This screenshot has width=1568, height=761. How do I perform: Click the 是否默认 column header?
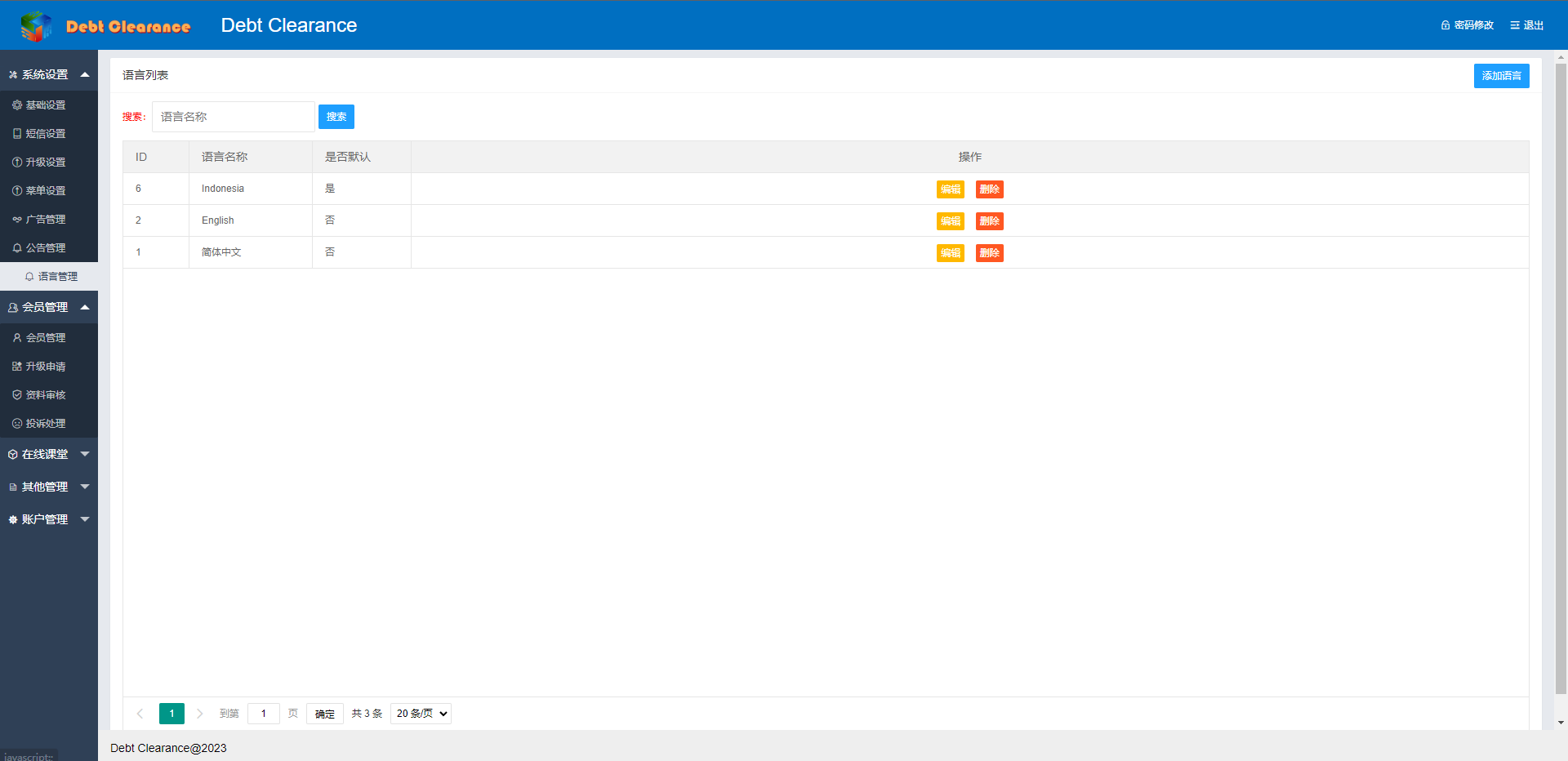click(362, 157)
